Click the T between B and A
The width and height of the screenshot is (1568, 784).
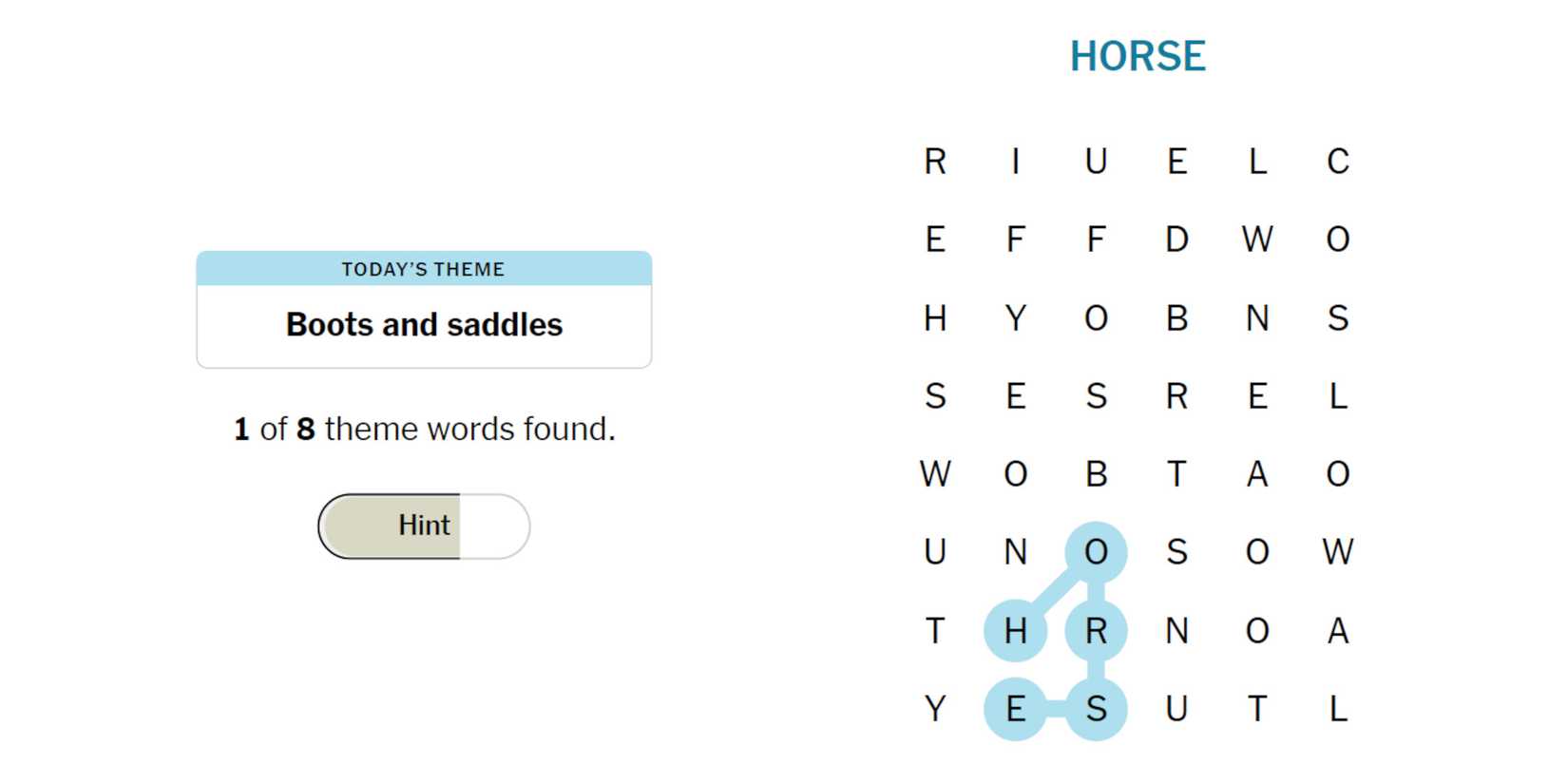point(1176,473)
